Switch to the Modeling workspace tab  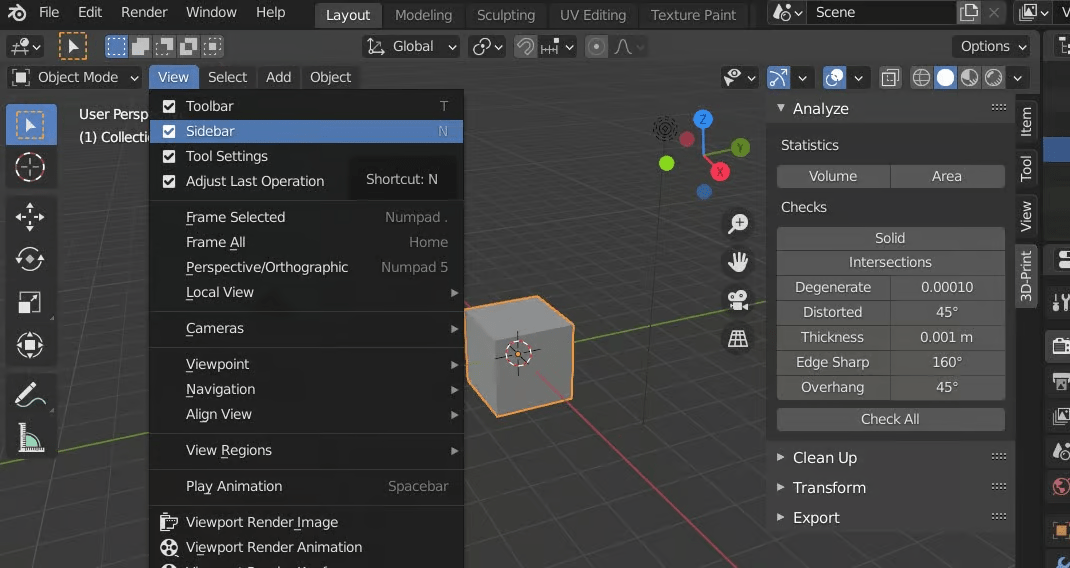pos(423,15)
